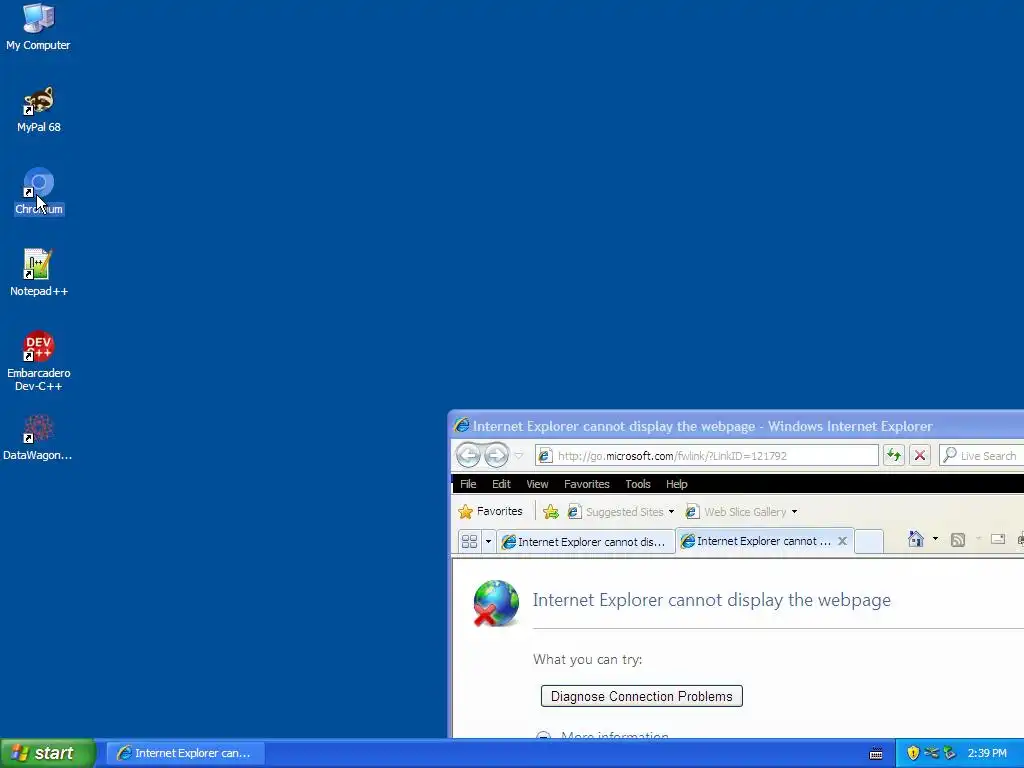Image resolution: width=1024 pixels, height=768 pixels.
Task: Expand the Home button dropdown arrow
Action: coord(935,539)
